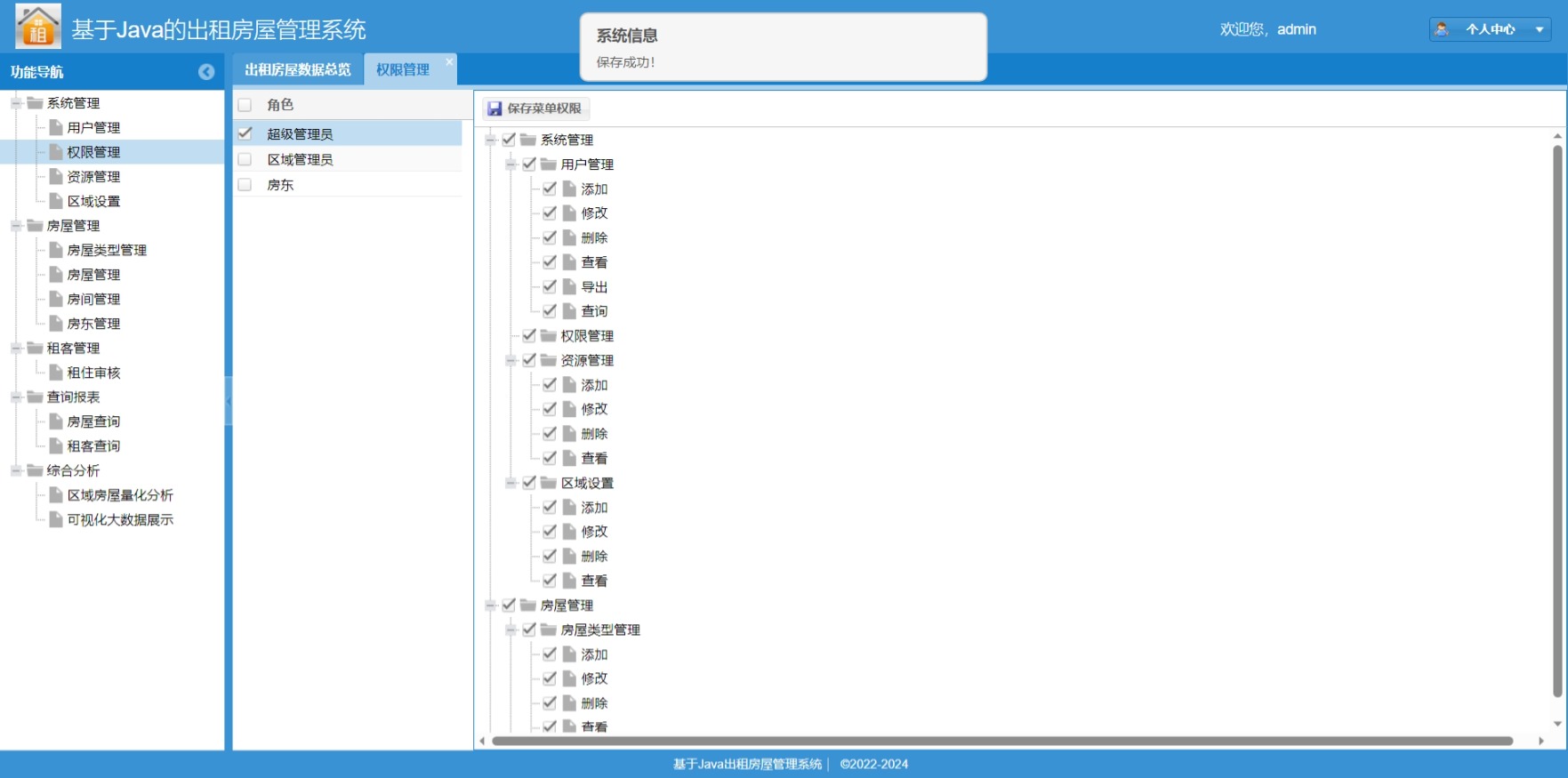
Task: Click folder icon of 房屋类型管理 in permission tree
Action: 549,630
